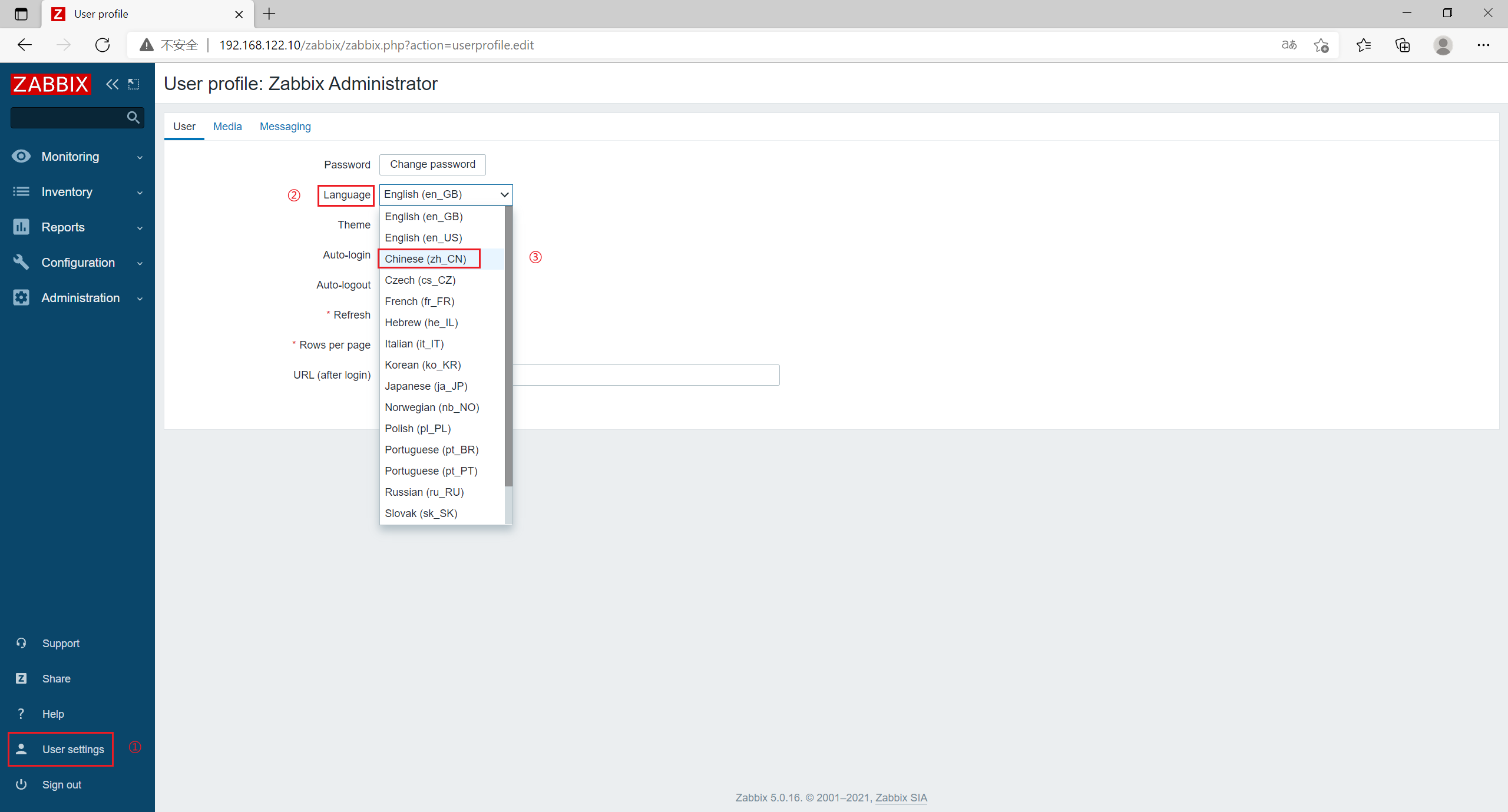Select Chinese (zh_CN) from the language list
Image resolution: width=1508 pixels, height=812 pixels.
tap(442, 259)
